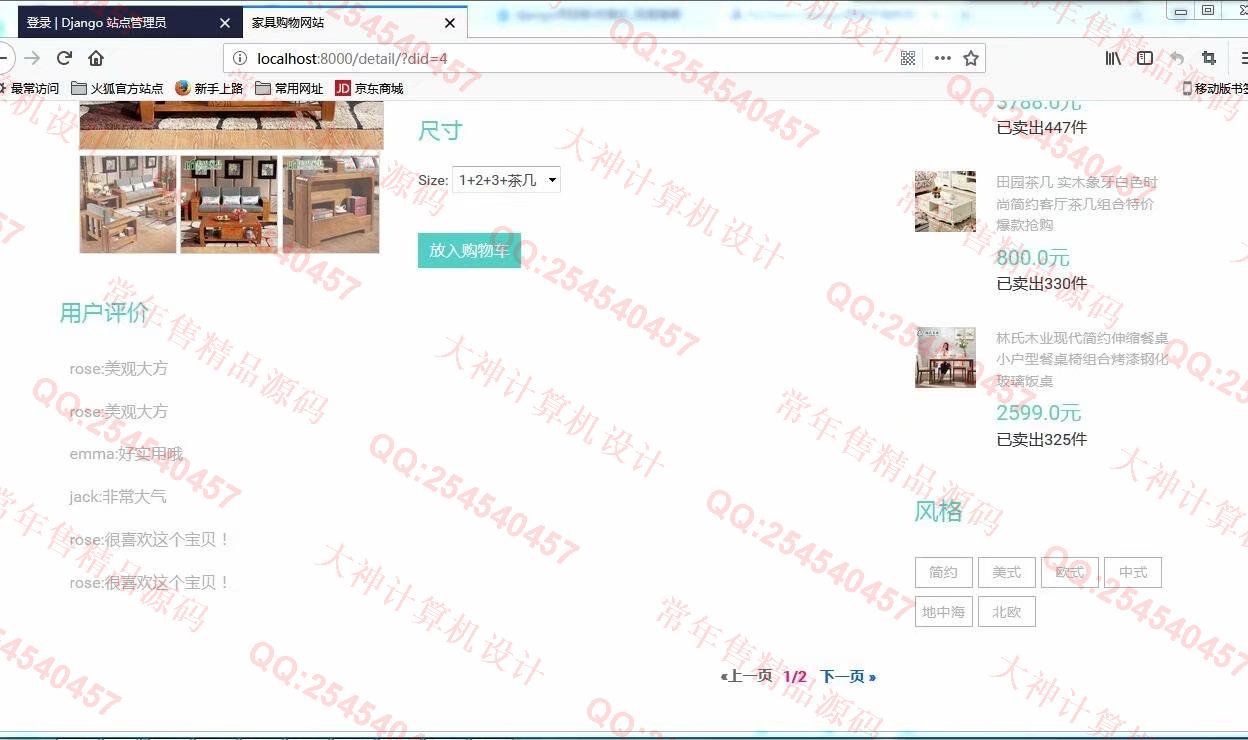Screen dimensions: 1248x740
Task: Close the 家具购物网站 tab
Action: coord(450,23)
